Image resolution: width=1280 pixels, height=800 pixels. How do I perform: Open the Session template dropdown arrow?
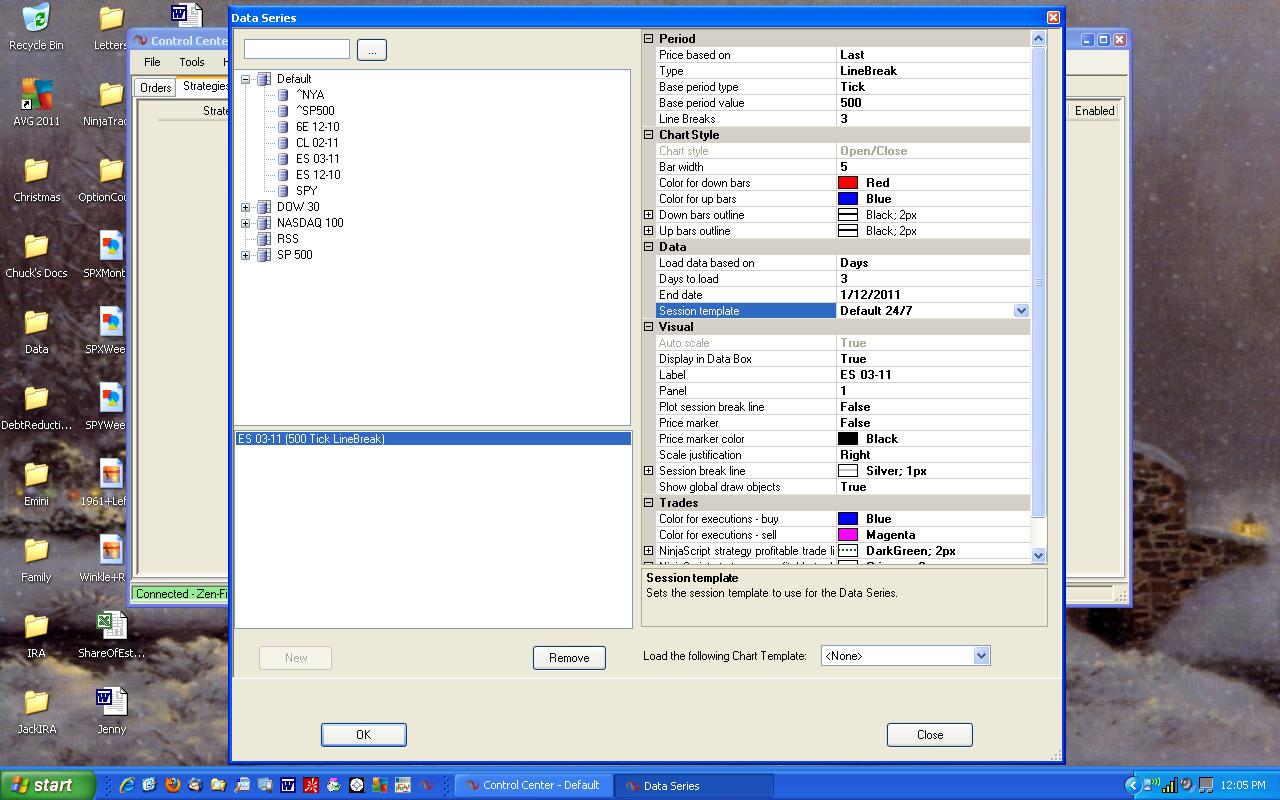pos(1021,311)
